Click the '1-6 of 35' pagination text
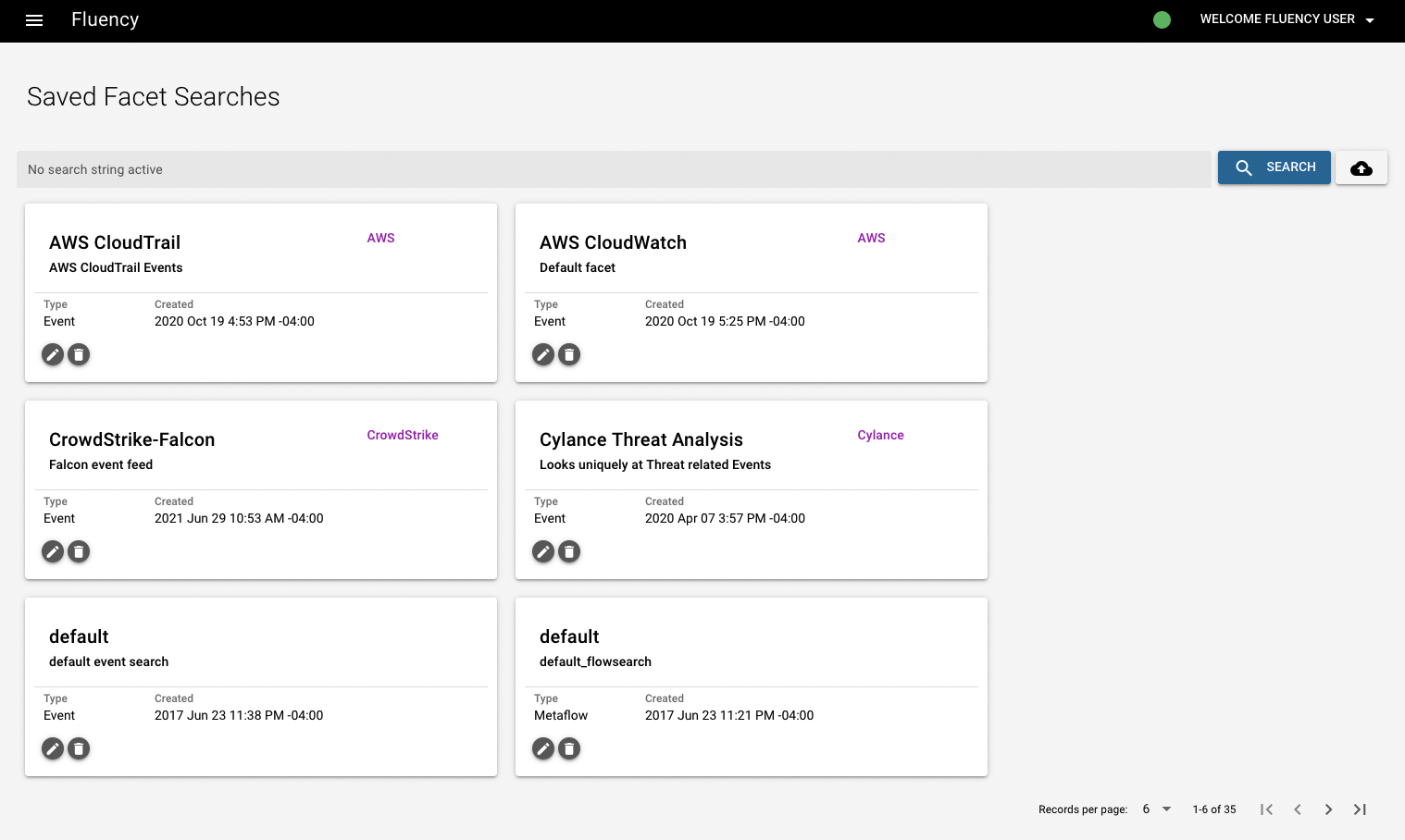Screen dimensions: 1405x840 [1214, 809]
